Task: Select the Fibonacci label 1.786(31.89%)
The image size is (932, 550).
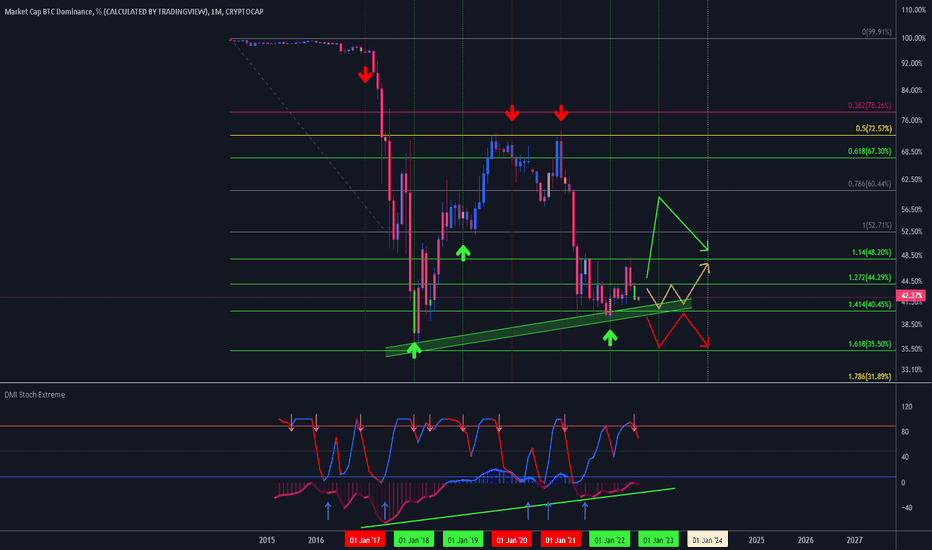Action: pos(870,376)
